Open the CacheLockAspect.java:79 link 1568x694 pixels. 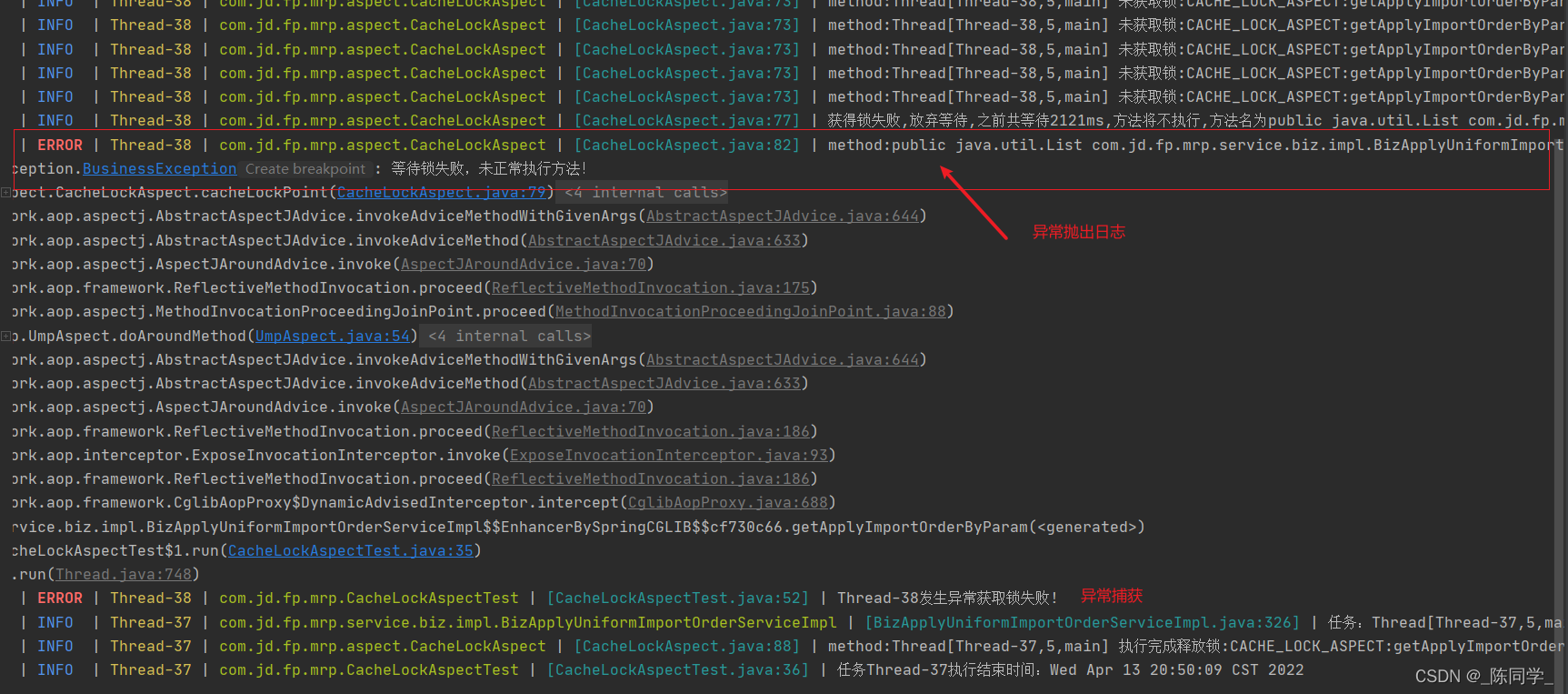coord(442,193)
